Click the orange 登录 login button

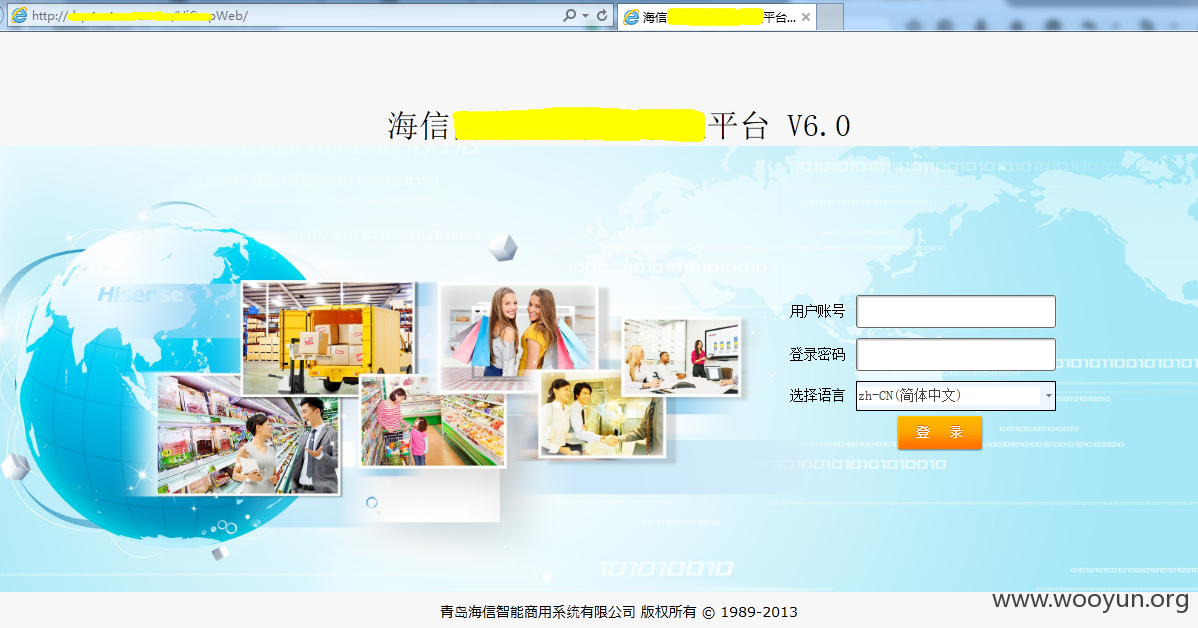(x=940, y=432)
